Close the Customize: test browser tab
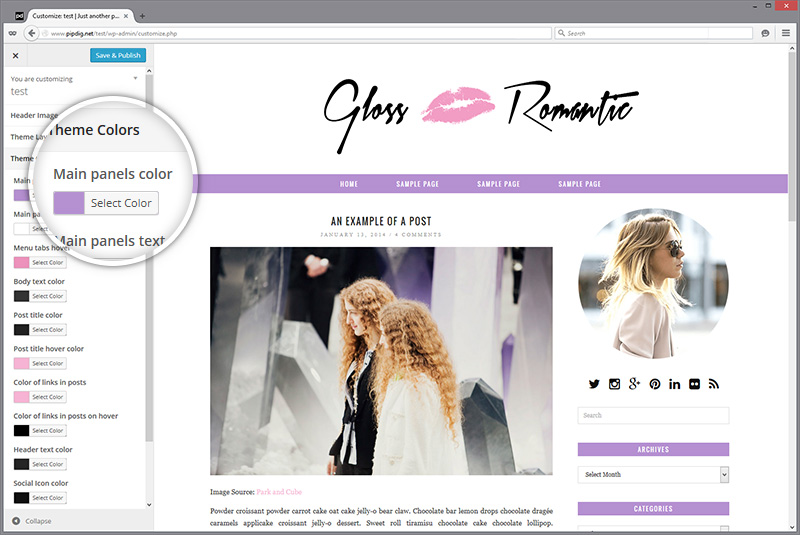The image size is (800, 535). tap(126, 16)
